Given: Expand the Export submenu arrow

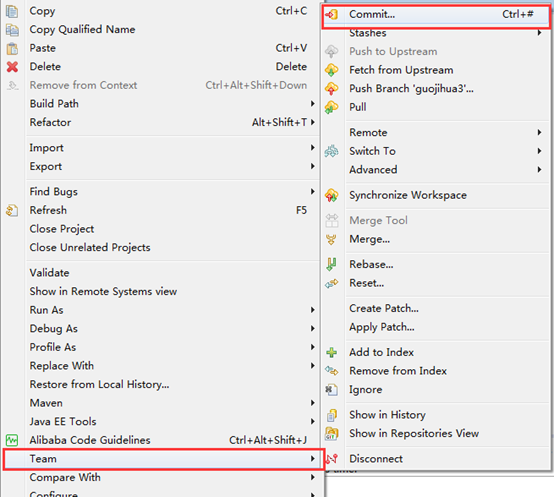Looking at the screenshot, I should (312, 166).
